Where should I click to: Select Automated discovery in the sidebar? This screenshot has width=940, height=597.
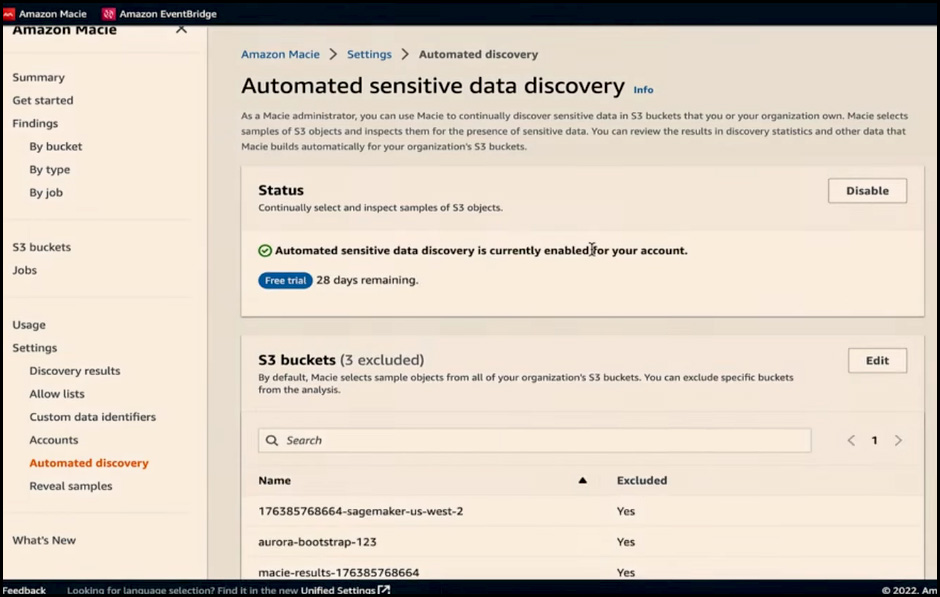[89, 463]
